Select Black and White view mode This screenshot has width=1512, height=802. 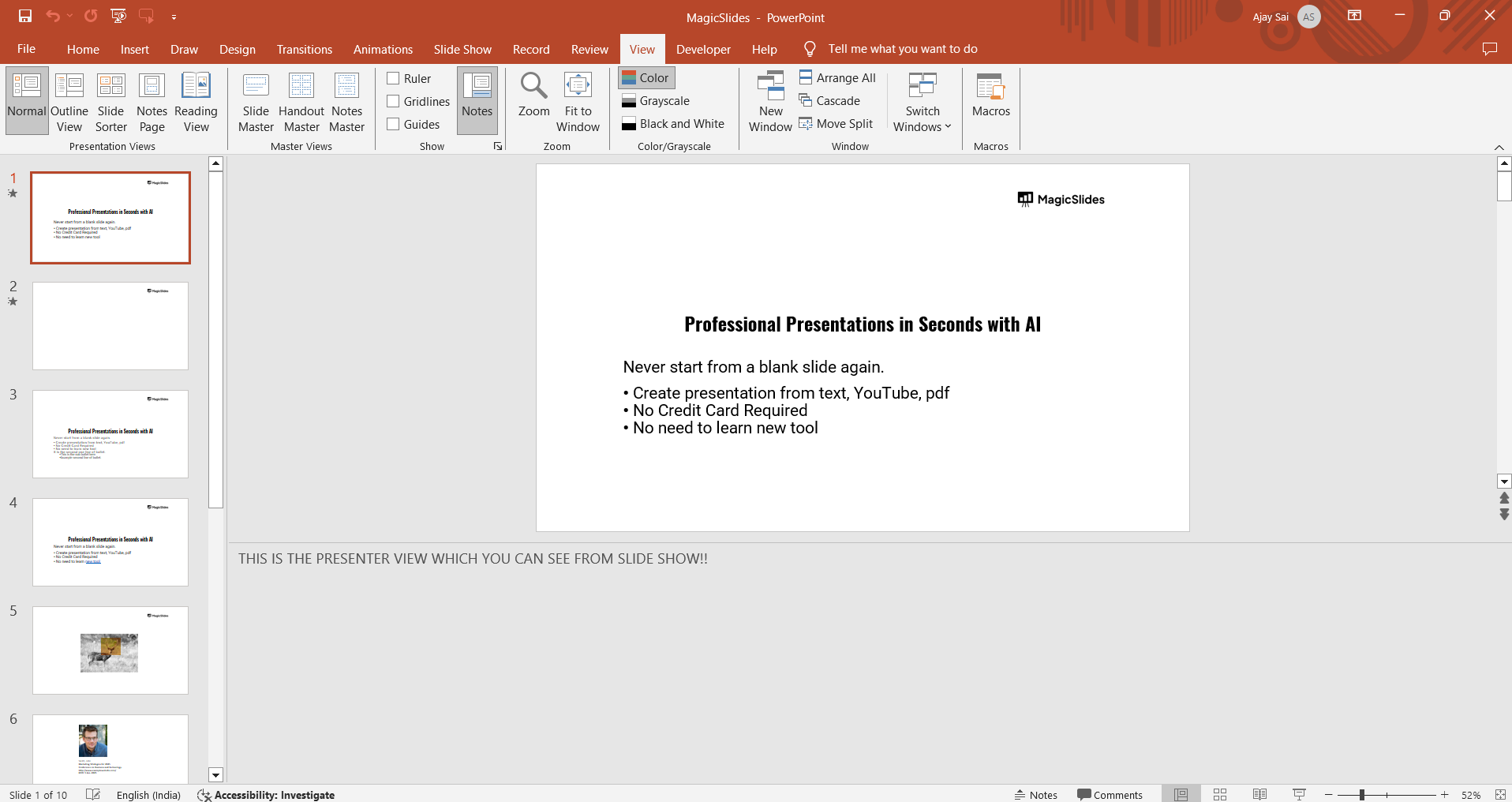pyautogui.click(x=673, y=123)
